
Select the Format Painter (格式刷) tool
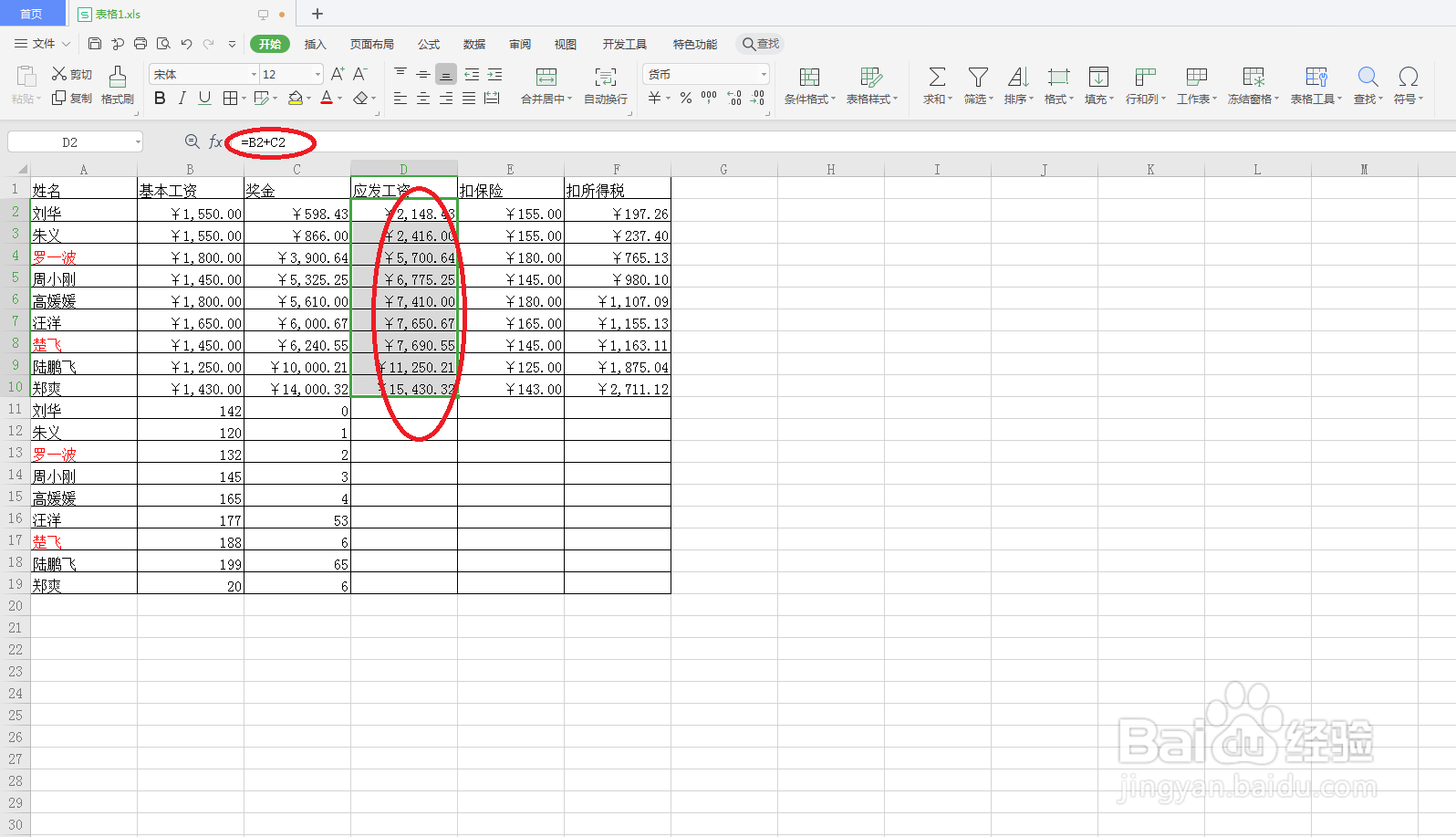[118, 85]
